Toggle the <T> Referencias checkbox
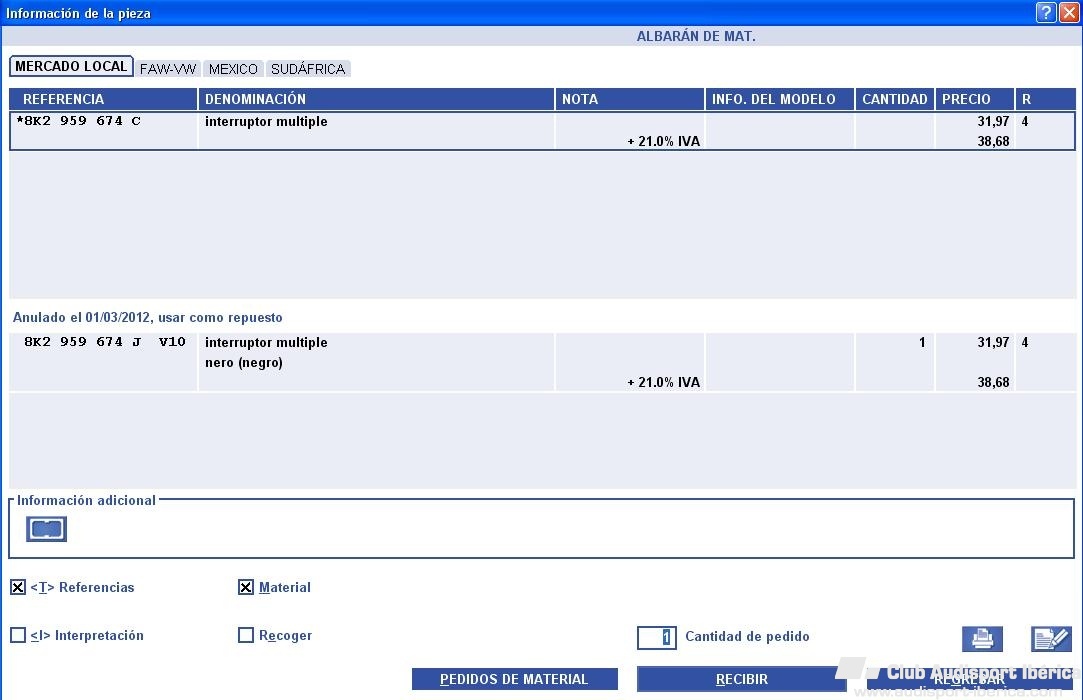 tap(18, 587)
